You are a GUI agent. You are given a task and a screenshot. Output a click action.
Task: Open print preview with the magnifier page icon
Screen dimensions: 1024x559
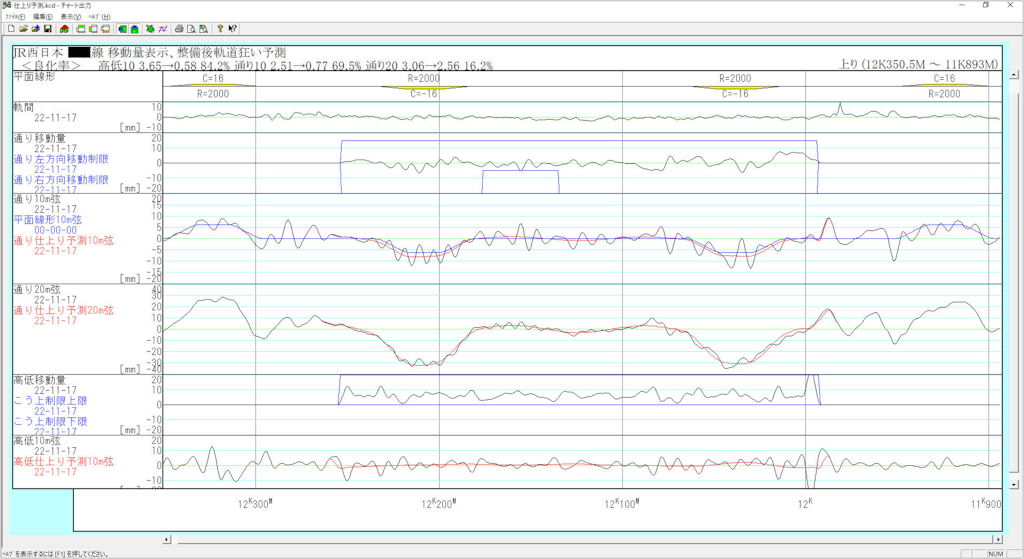(191, 29)
